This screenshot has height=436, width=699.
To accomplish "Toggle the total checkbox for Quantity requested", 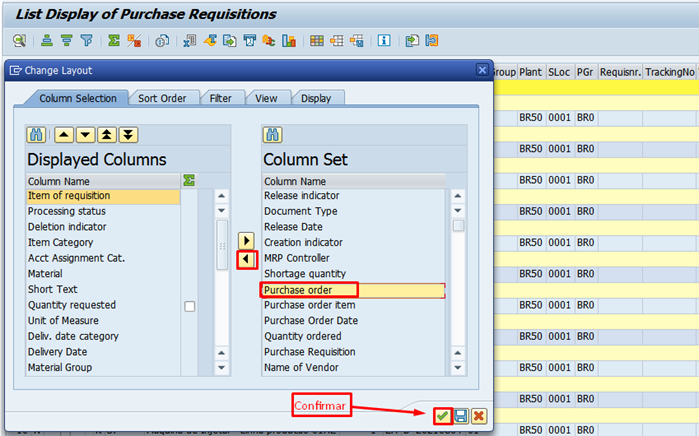I will pyautogui.click(x=190, y=306).
